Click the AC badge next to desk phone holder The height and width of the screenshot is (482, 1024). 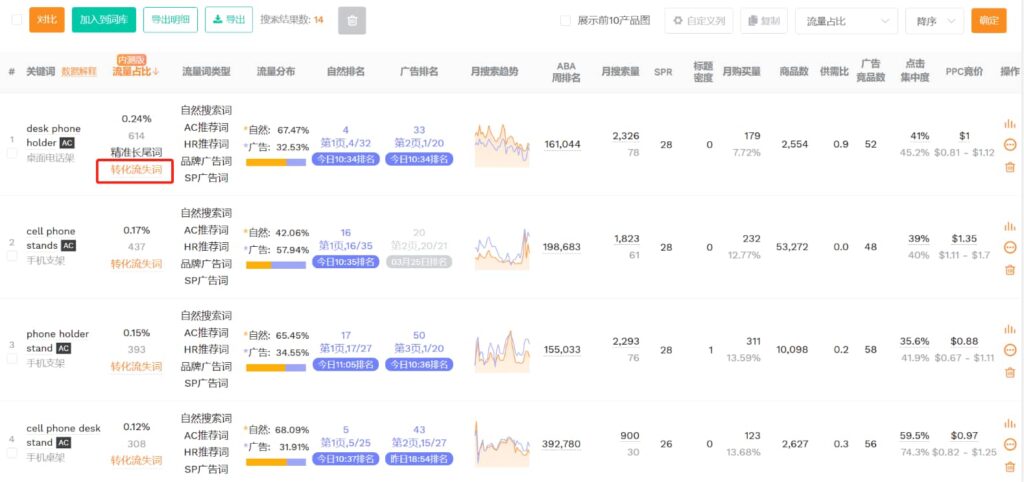(x=67, y=143)
